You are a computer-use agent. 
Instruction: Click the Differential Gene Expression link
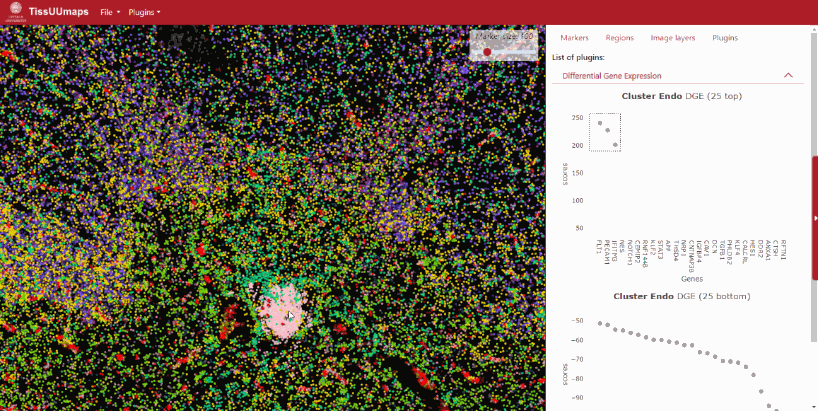click(x=612, y=75)
